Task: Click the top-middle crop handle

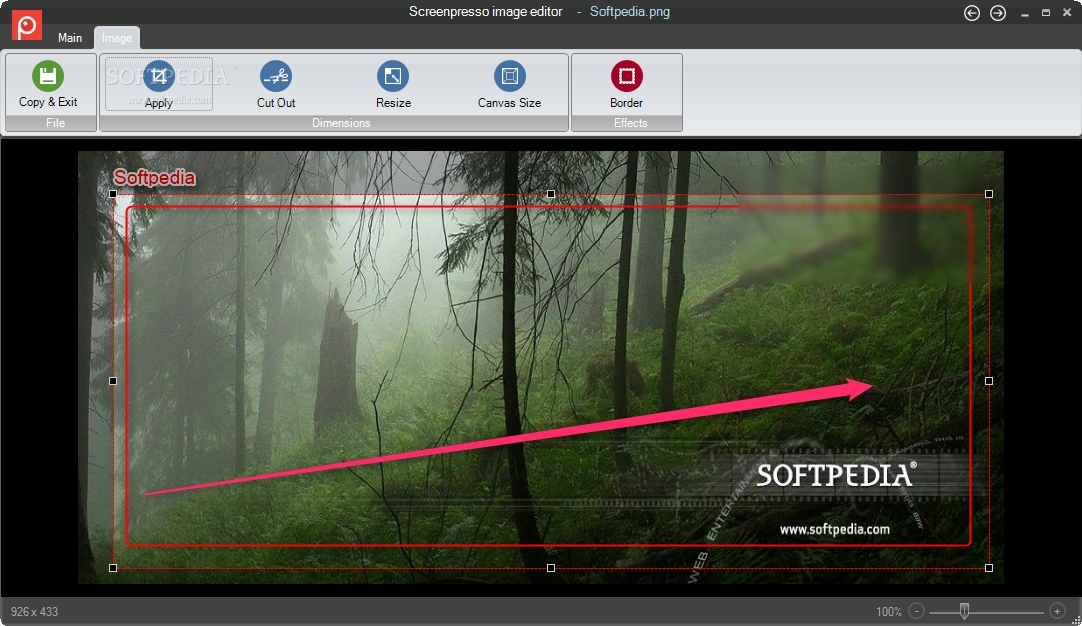Action: (x=551, y=194)
